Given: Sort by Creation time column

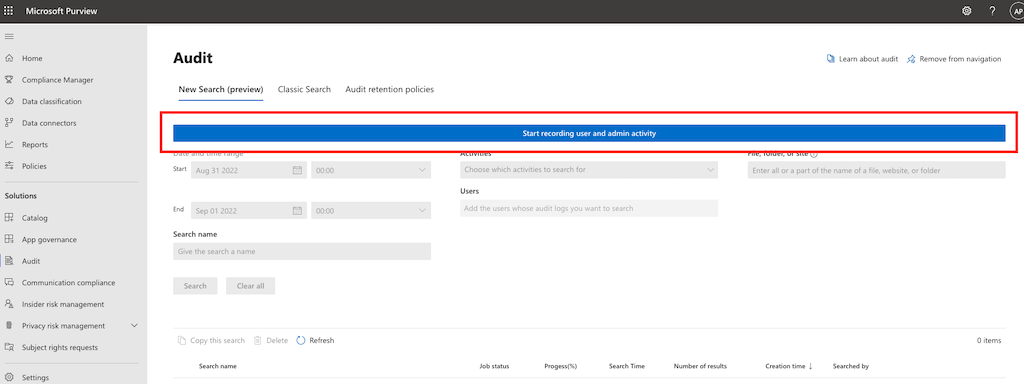Looking at the screenshot, I should tap(789, 366).
